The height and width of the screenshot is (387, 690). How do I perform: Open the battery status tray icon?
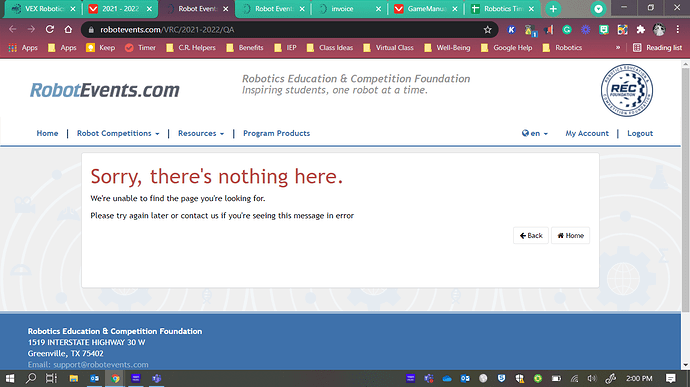pyautogui.click(x=556, y=378)
